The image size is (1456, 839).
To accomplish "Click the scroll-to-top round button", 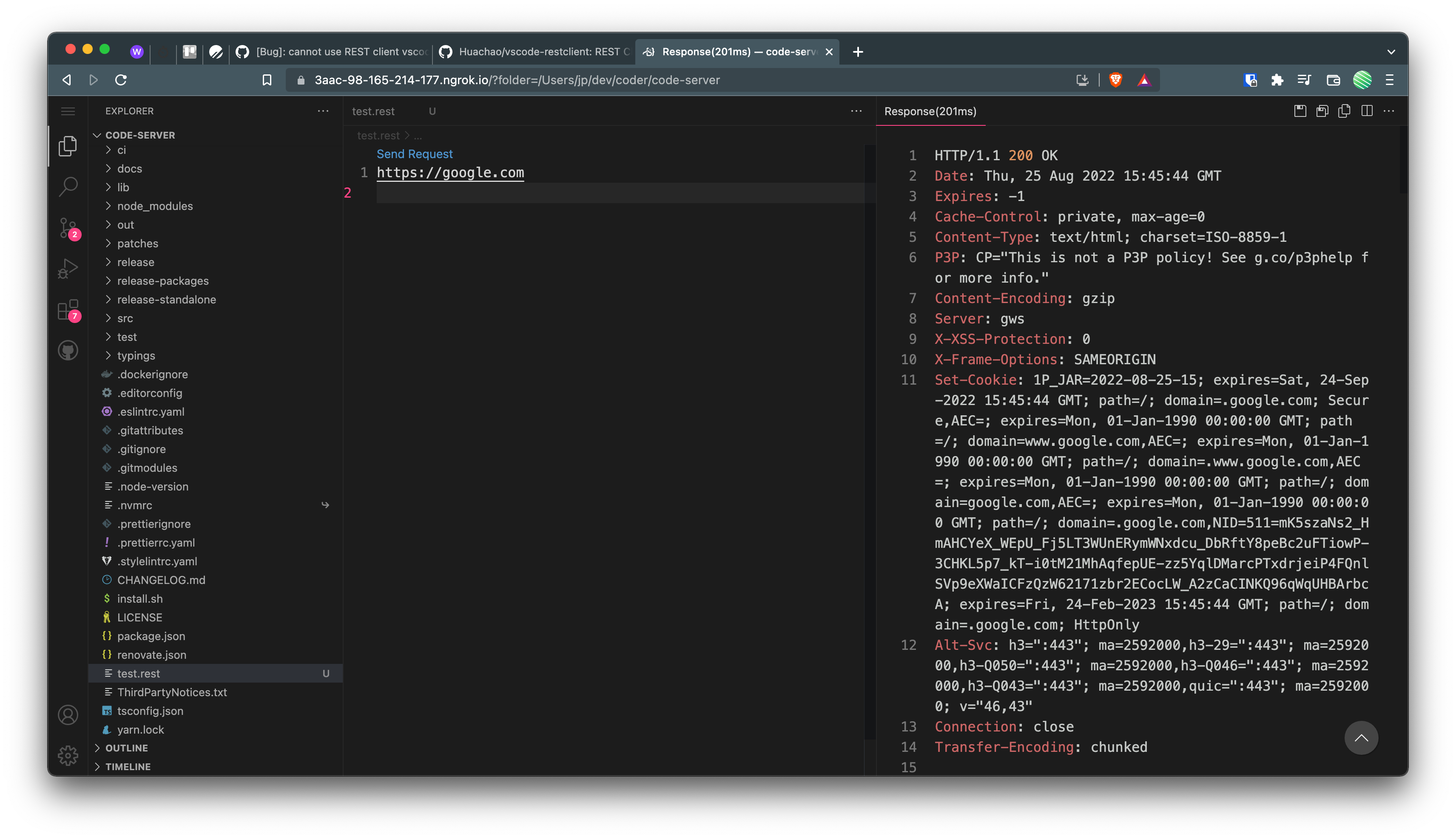I will tap(1361, 737).
